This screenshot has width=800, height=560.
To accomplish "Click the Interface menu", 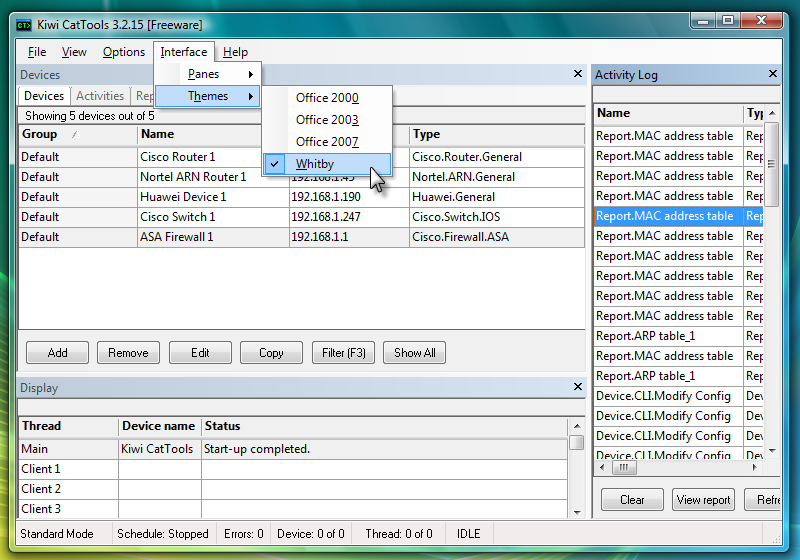I will tap(184, 52).
